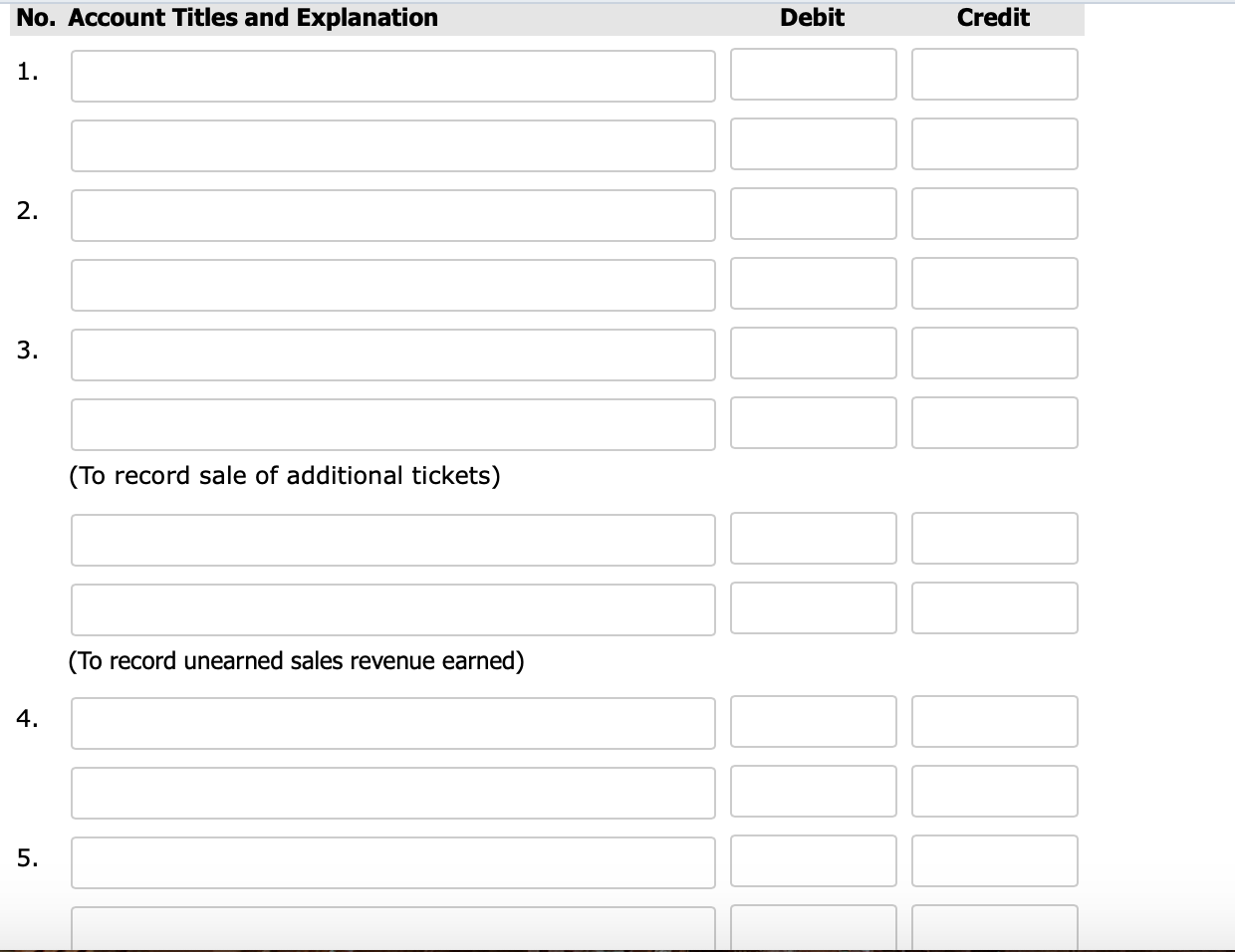The width and height of the screenshot is (1235, 952).
Task: Click first debit field for entry 1
Action: (814, 75)
